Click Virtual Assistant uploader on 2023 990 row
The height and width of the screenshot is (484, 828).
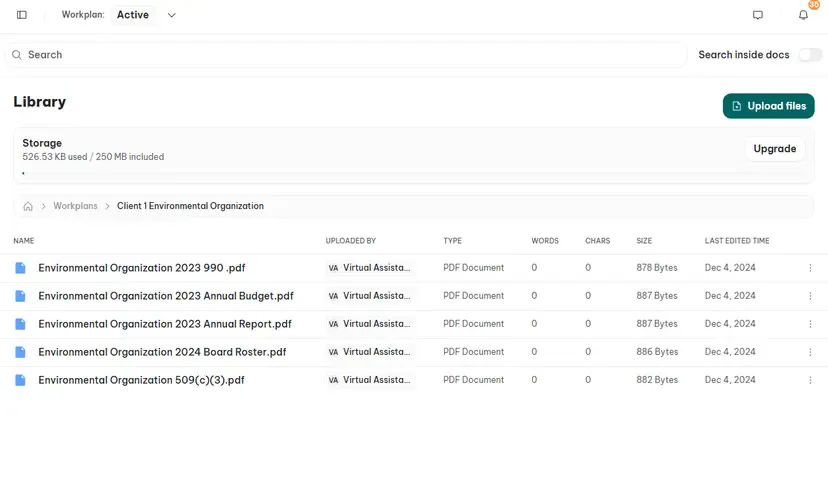(370, 268)
